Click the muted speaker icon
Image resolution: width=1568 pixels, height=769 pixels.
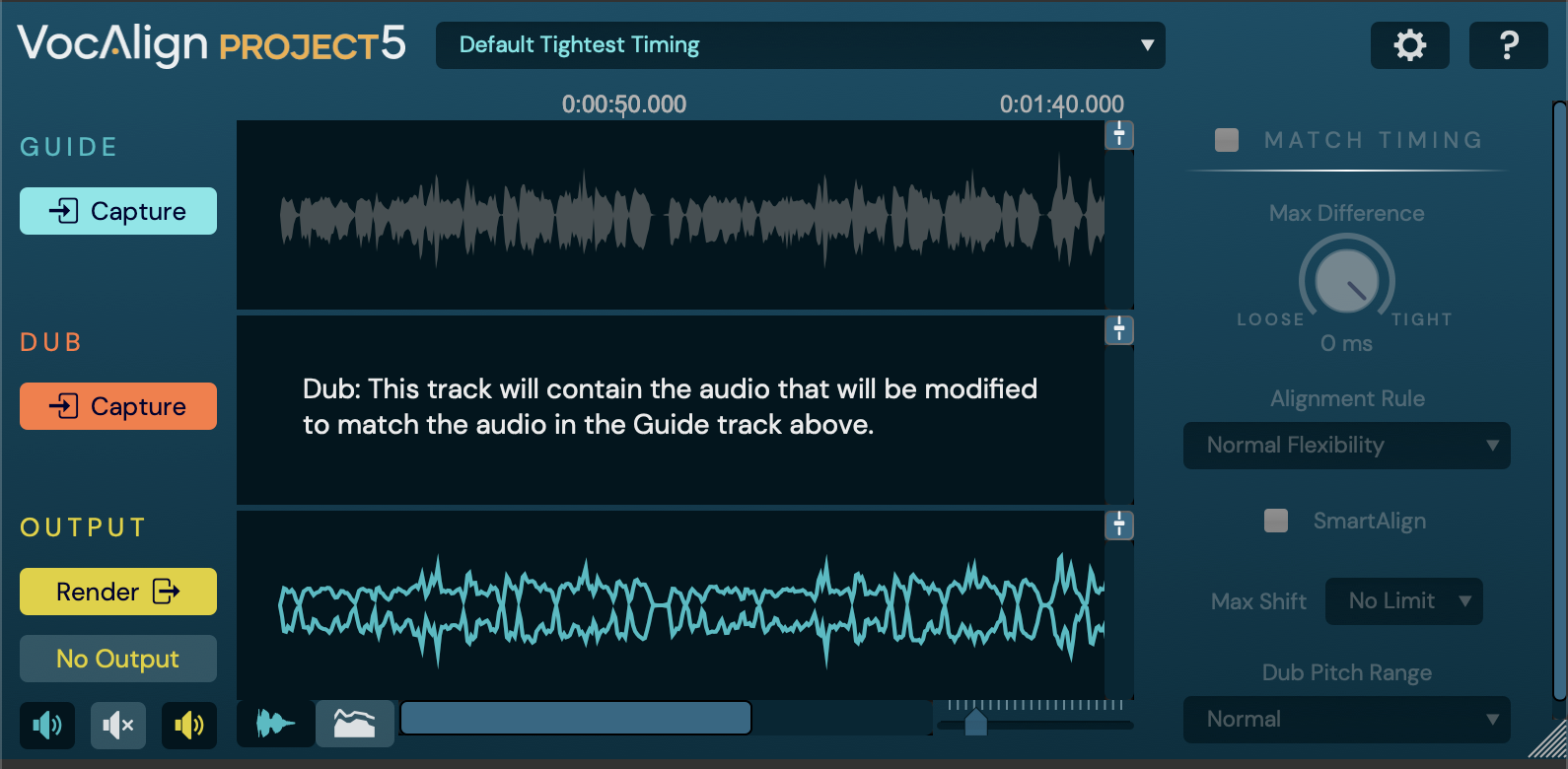[118, 726]
